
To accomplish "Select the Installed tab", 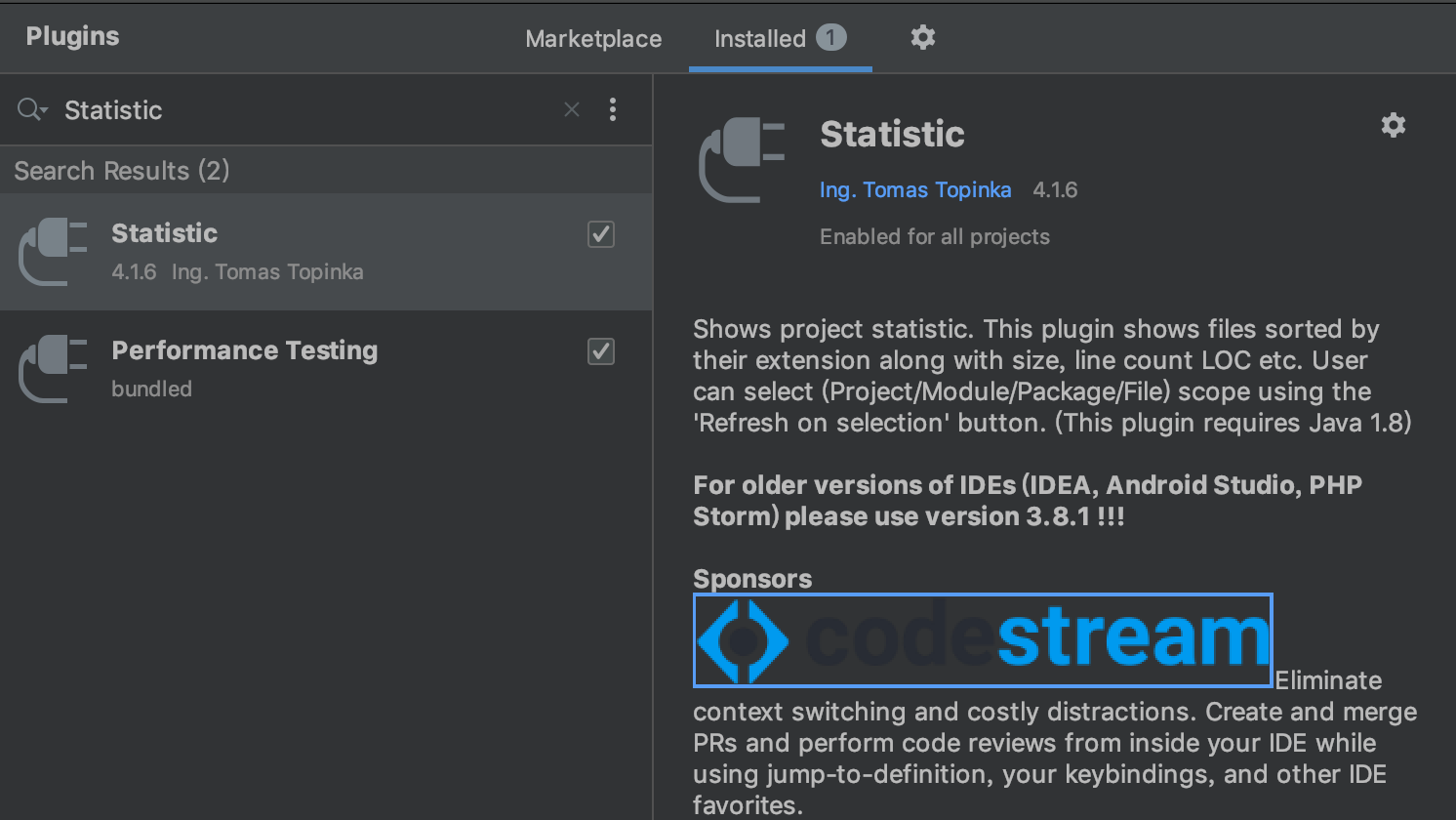I will [x=759, y=39].
